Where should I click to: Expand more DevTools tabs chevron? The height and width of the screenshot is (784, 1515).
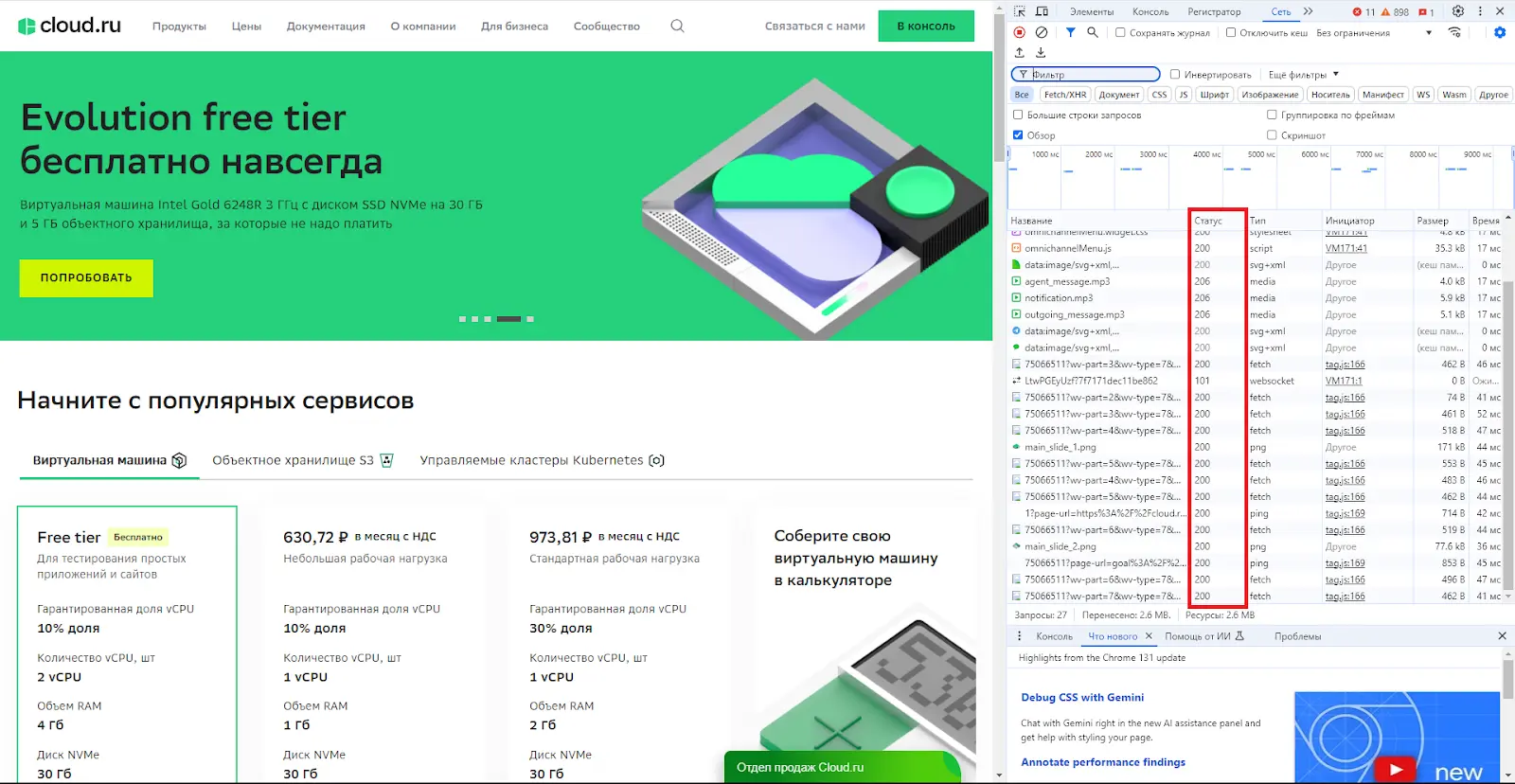pyautogui.click(x=1308, y=11)
